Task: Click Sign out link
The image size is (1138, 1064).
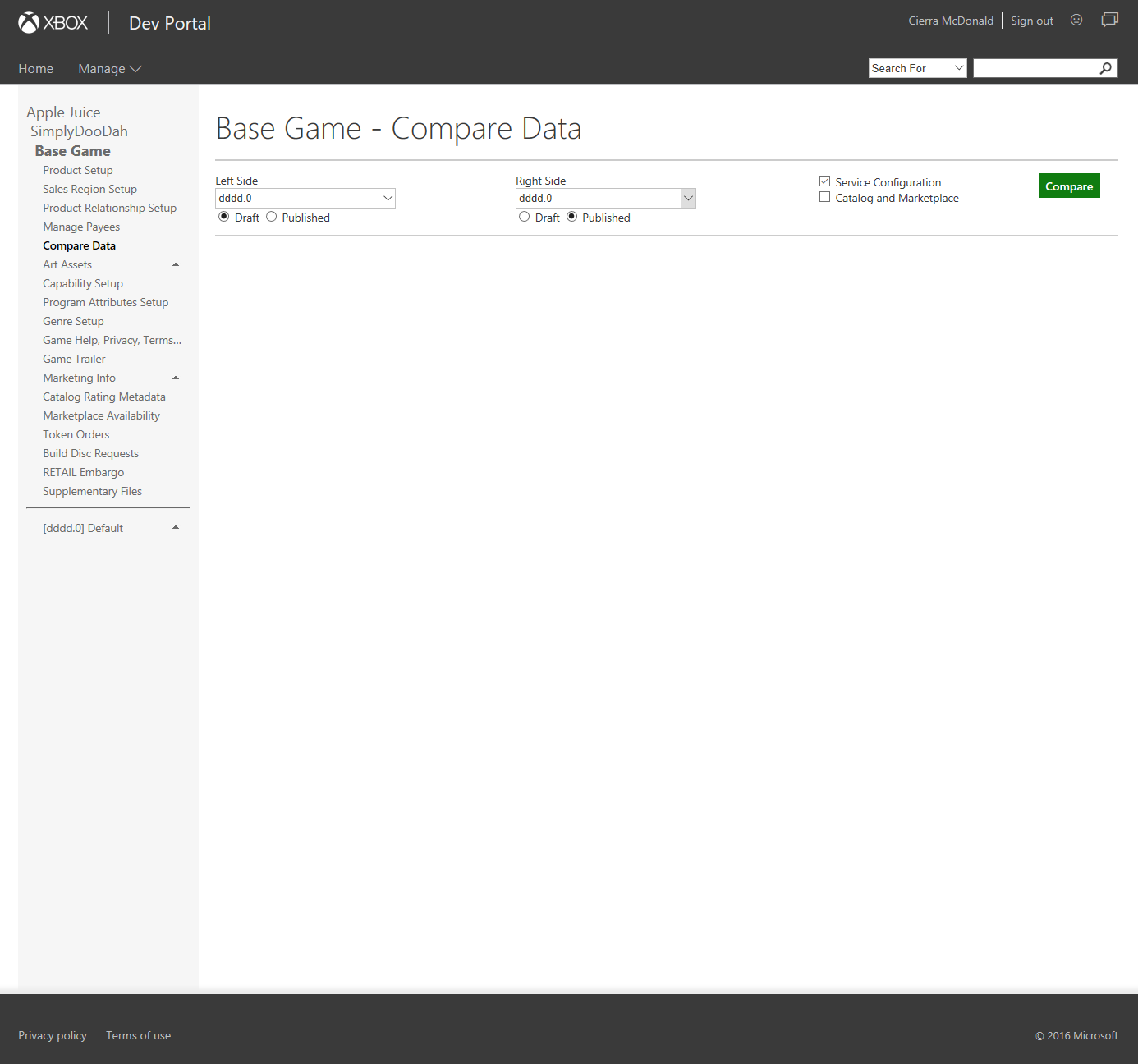Action: pos(1032,21)
